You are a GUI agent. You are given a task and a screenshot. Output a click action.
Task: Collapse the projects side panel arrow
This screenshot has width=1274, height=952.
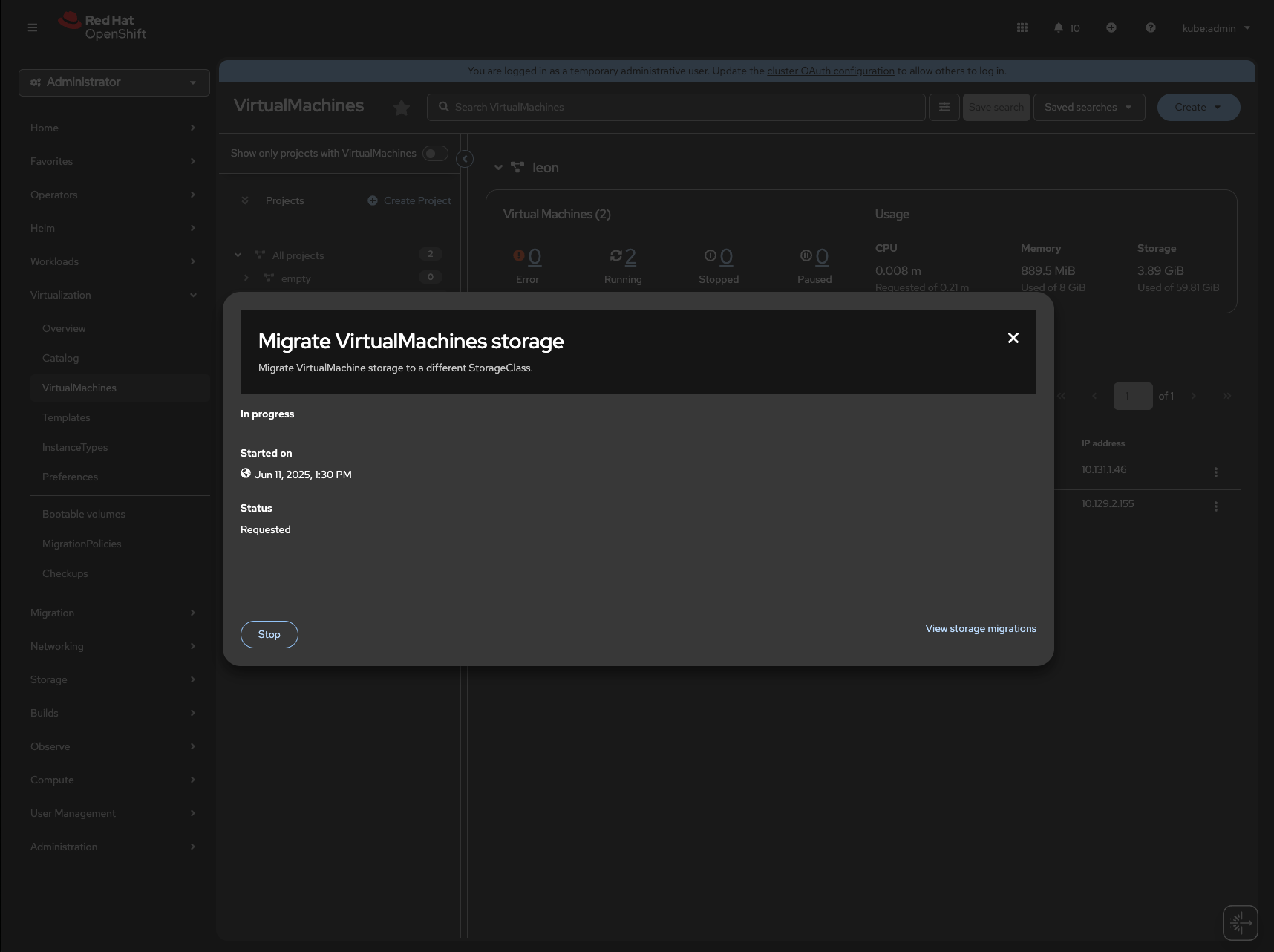[x=465, y=159]
